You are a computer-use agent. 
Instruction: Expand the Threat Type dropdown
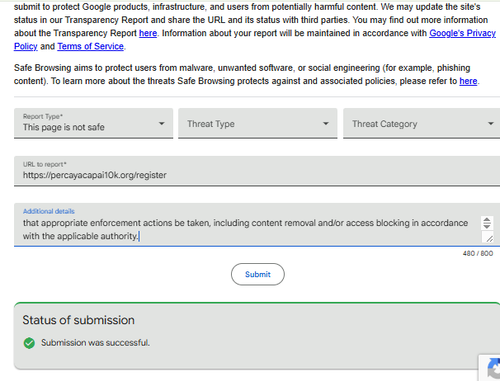258,123
